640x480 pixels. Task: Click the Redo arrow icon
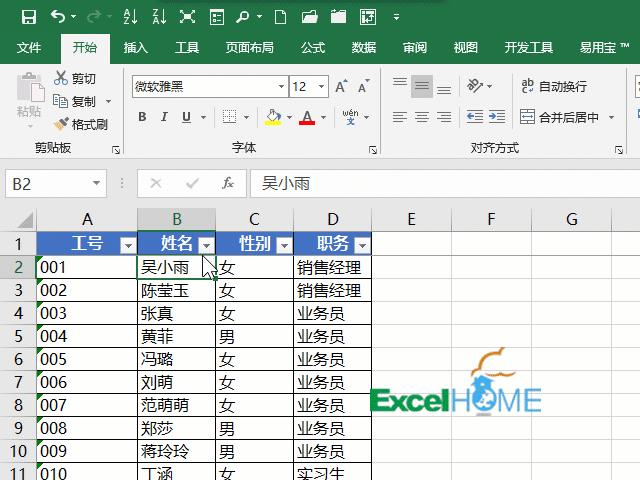93,17
